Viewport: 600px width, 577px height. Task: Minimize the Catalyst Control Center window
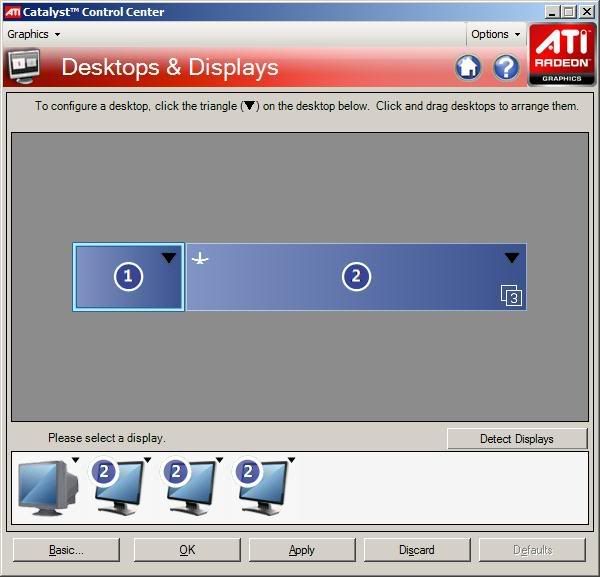coord(552,12)
